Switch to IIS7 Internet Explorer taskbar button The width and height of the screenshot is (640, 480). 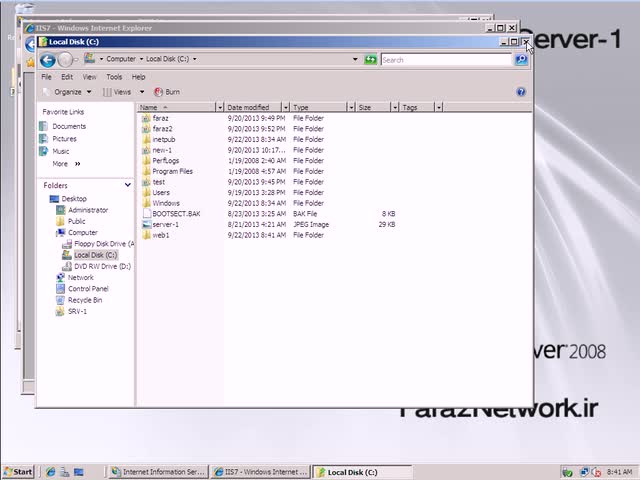pos(260,472)
